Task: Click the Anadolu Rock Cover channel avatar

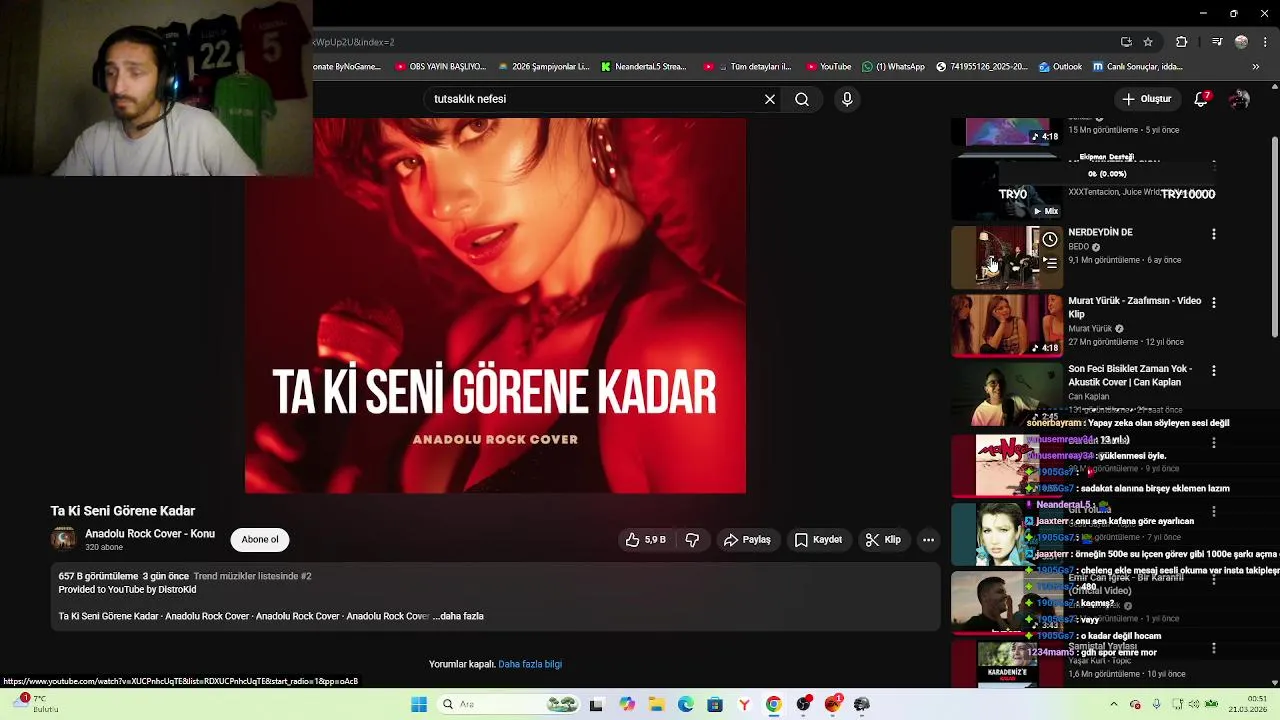Action: 63,540
